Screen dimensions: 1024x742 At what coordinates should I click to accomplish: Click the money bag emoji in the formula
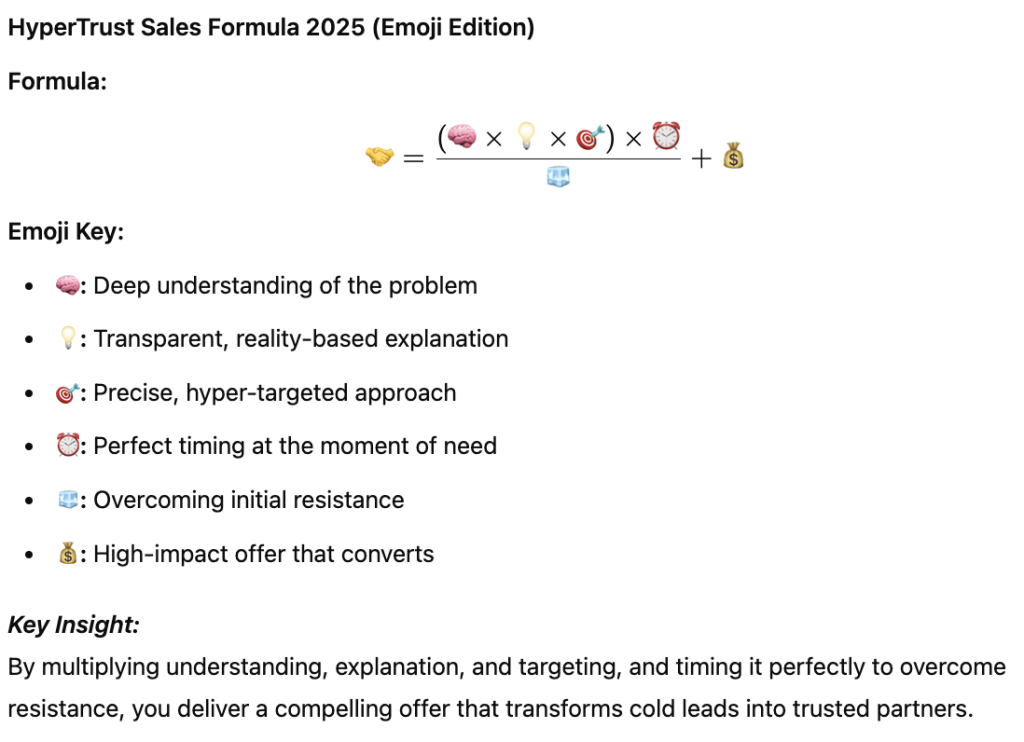click(x=733, y=155)
